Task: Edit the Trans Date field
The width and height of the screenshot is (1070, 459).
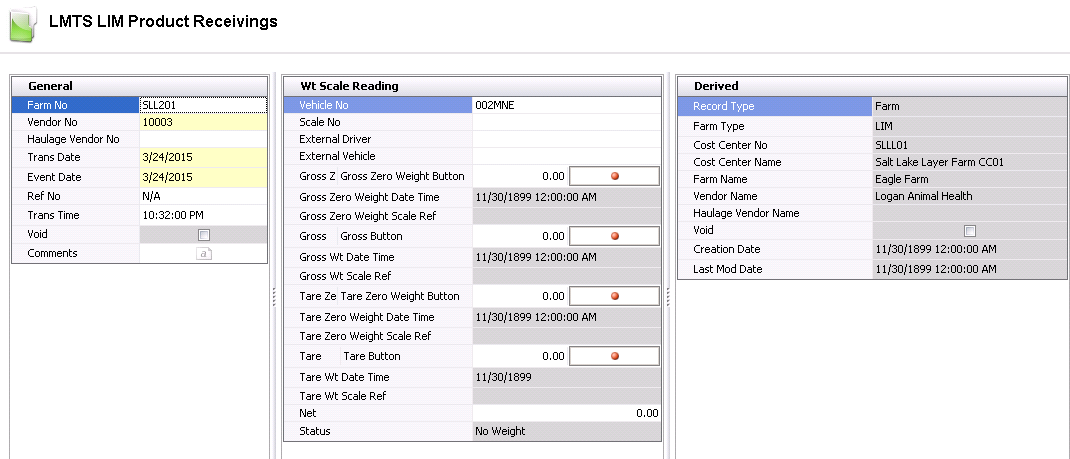Action: (203, 158)
